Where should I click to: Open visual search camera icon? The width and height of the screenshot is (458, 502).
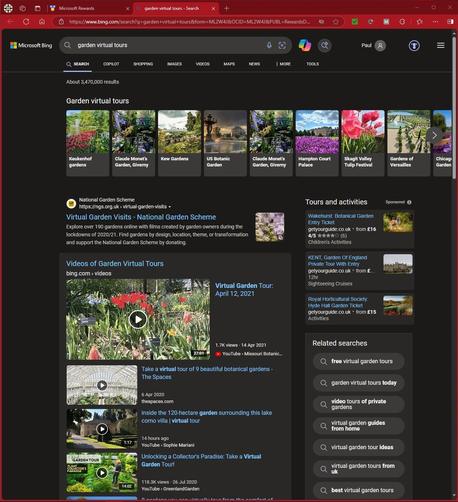(x=282, y=45)
